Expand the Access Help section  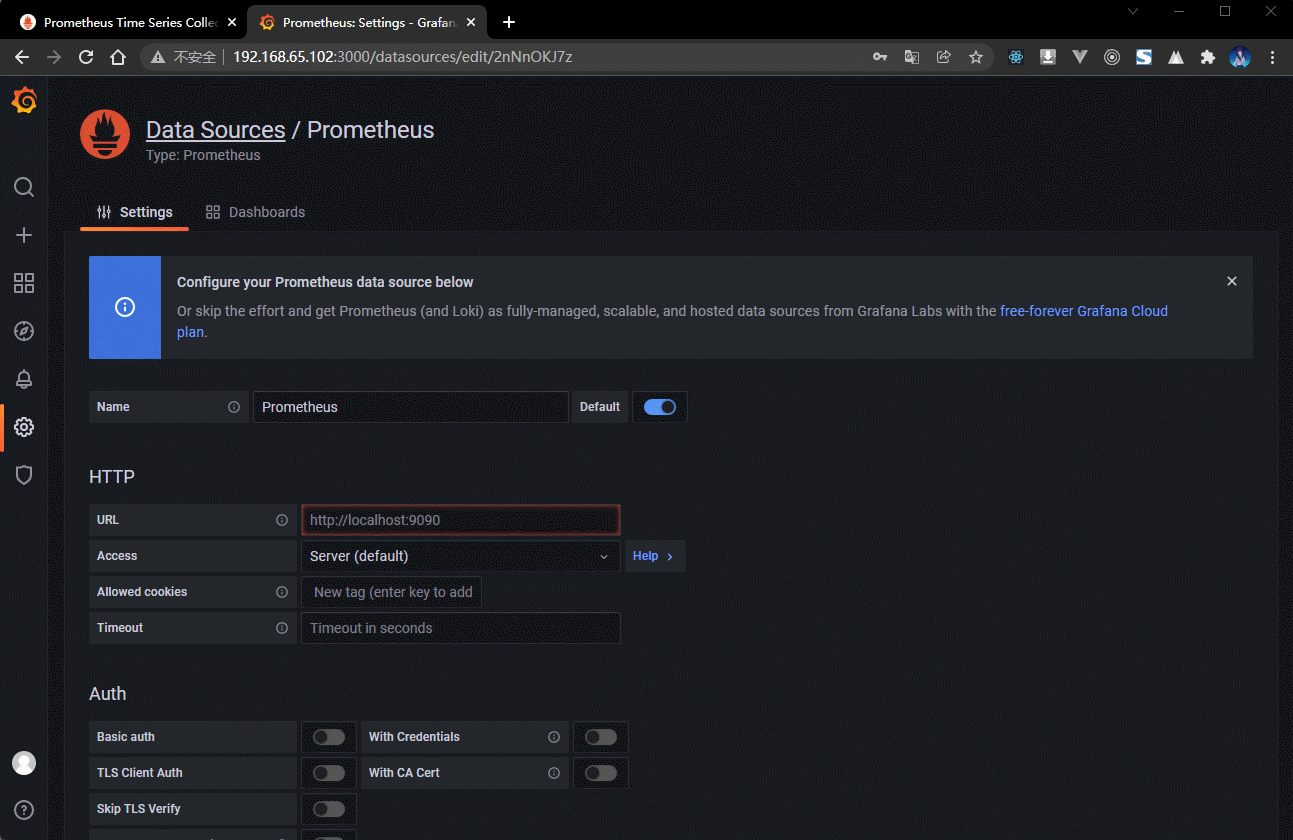tap(655, 556)
